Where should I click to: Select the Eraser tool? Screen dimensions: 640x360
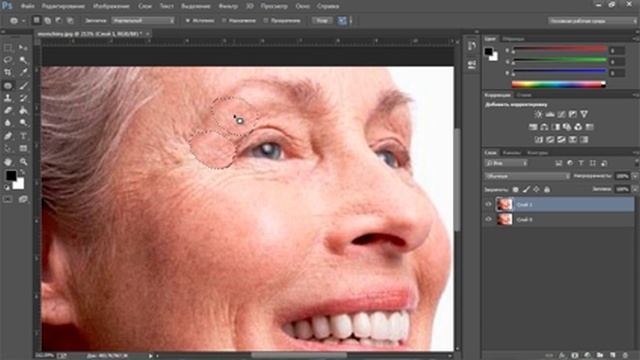(8, 110)
